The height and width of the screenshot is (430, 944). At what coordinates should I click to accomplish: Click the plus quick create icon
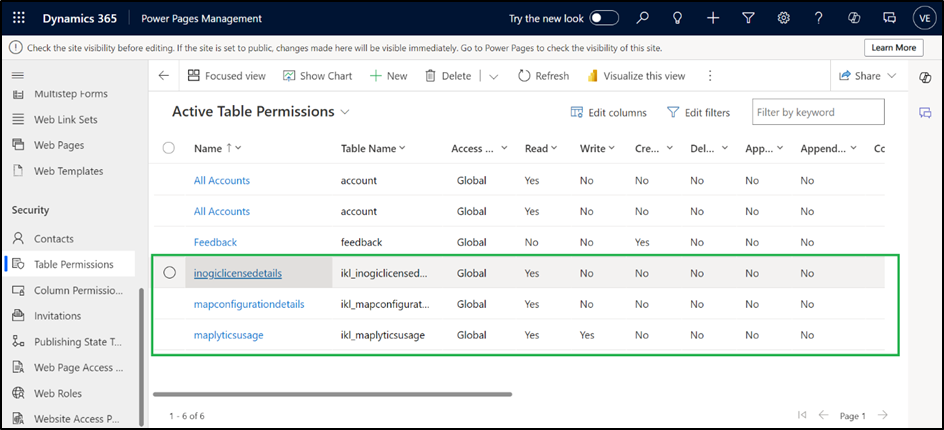(x=713, y=18)
